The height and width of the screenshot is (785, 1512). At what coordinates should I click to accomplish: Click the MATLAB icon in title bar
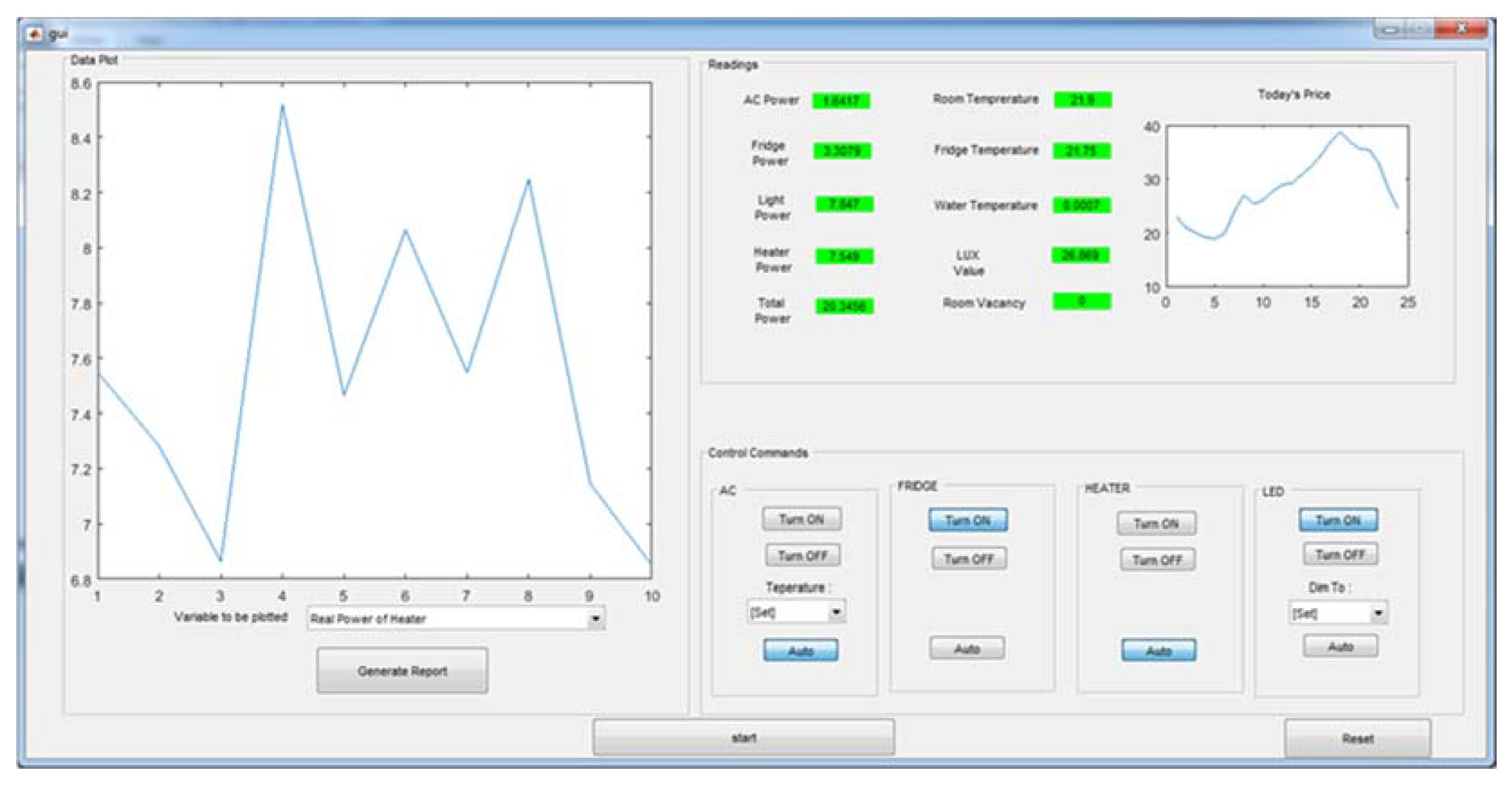[x=35, y=34]
